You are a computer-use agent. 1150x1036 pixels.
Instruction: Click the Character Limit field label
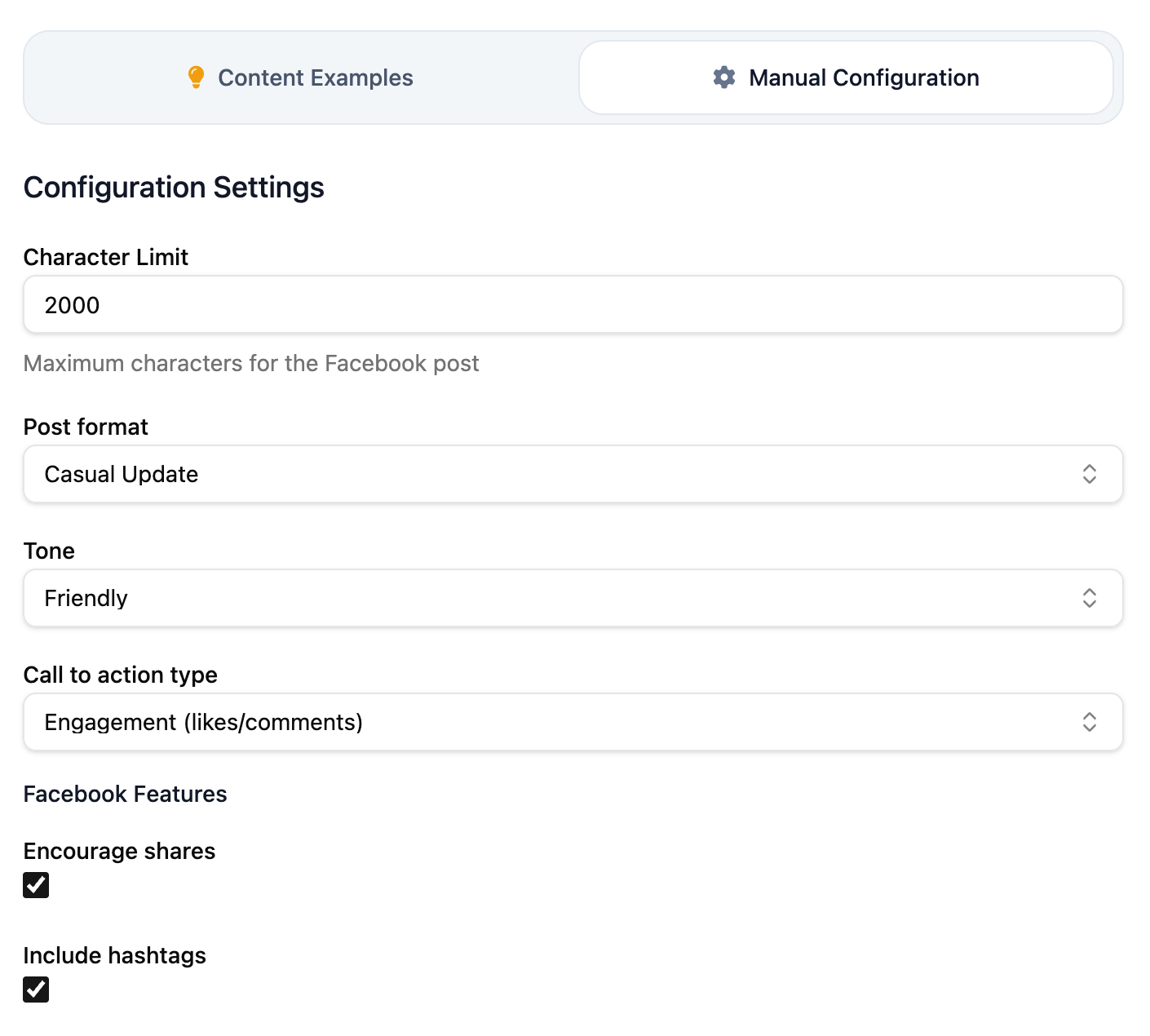106,257
